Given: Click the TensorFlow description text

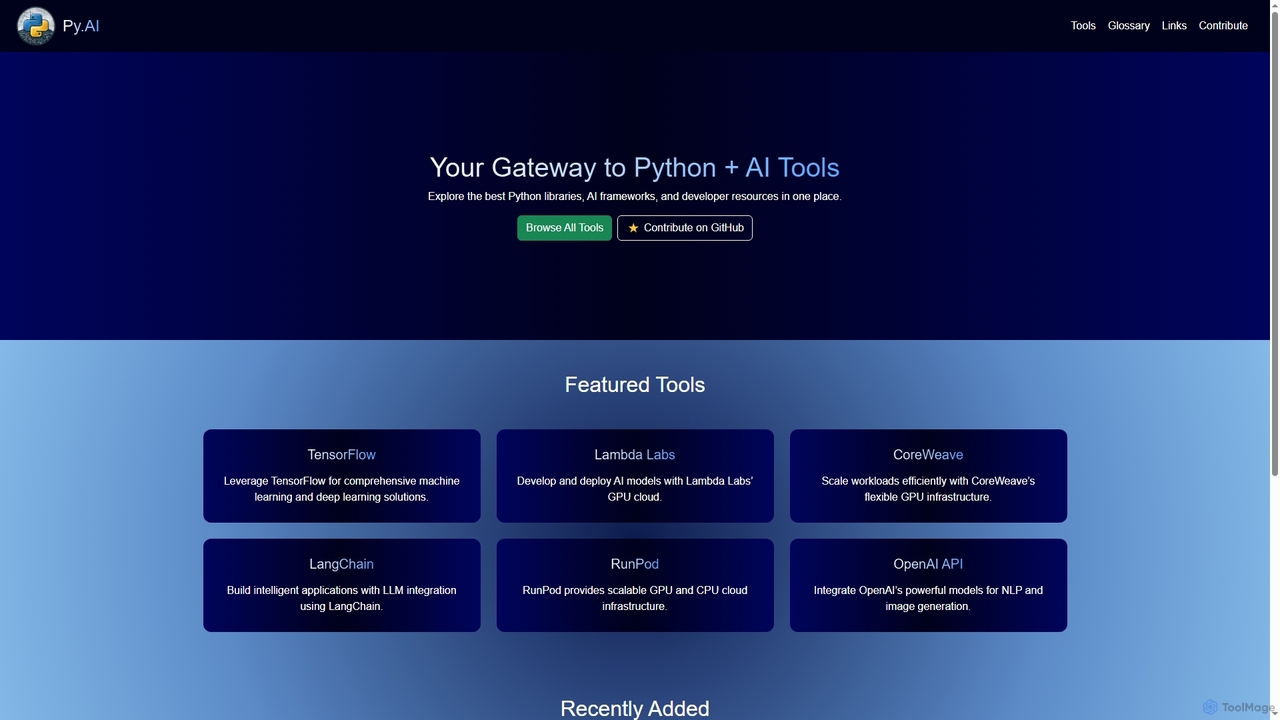Looking at the screenshot, I should [x=342, y=489].
